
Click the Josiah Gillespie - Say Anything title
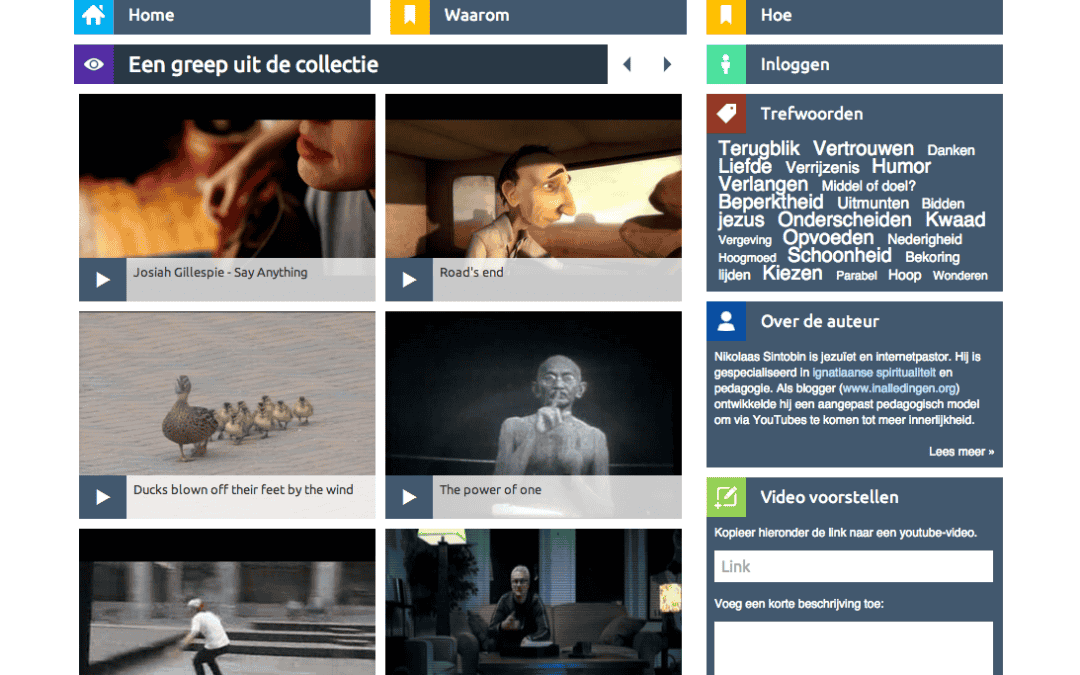click(x=220, y=273)
